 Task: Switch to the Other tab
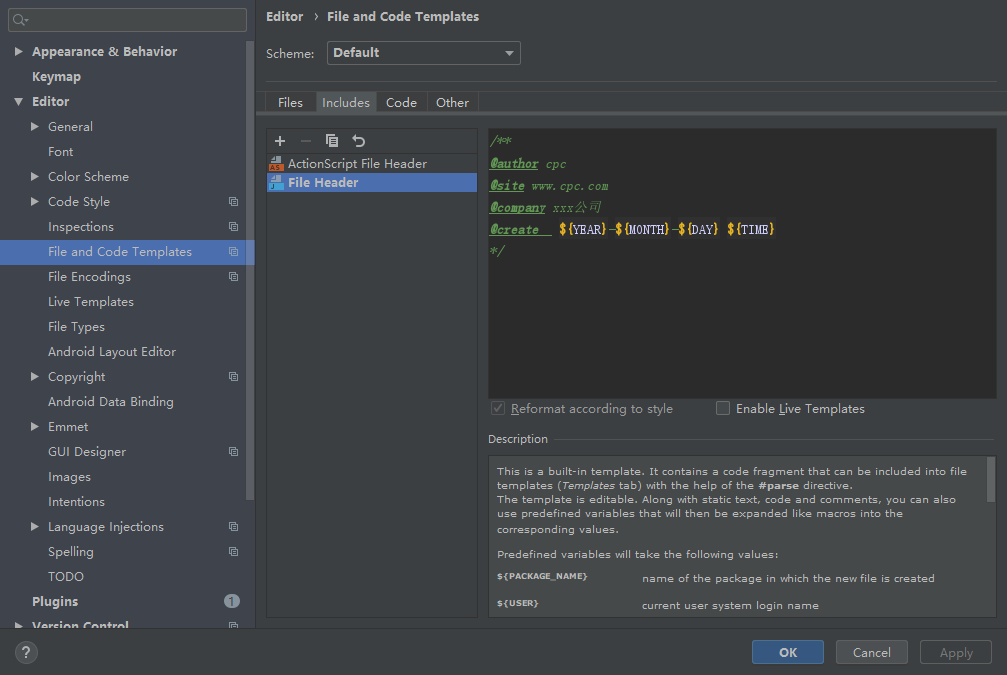tap(452, 103)
